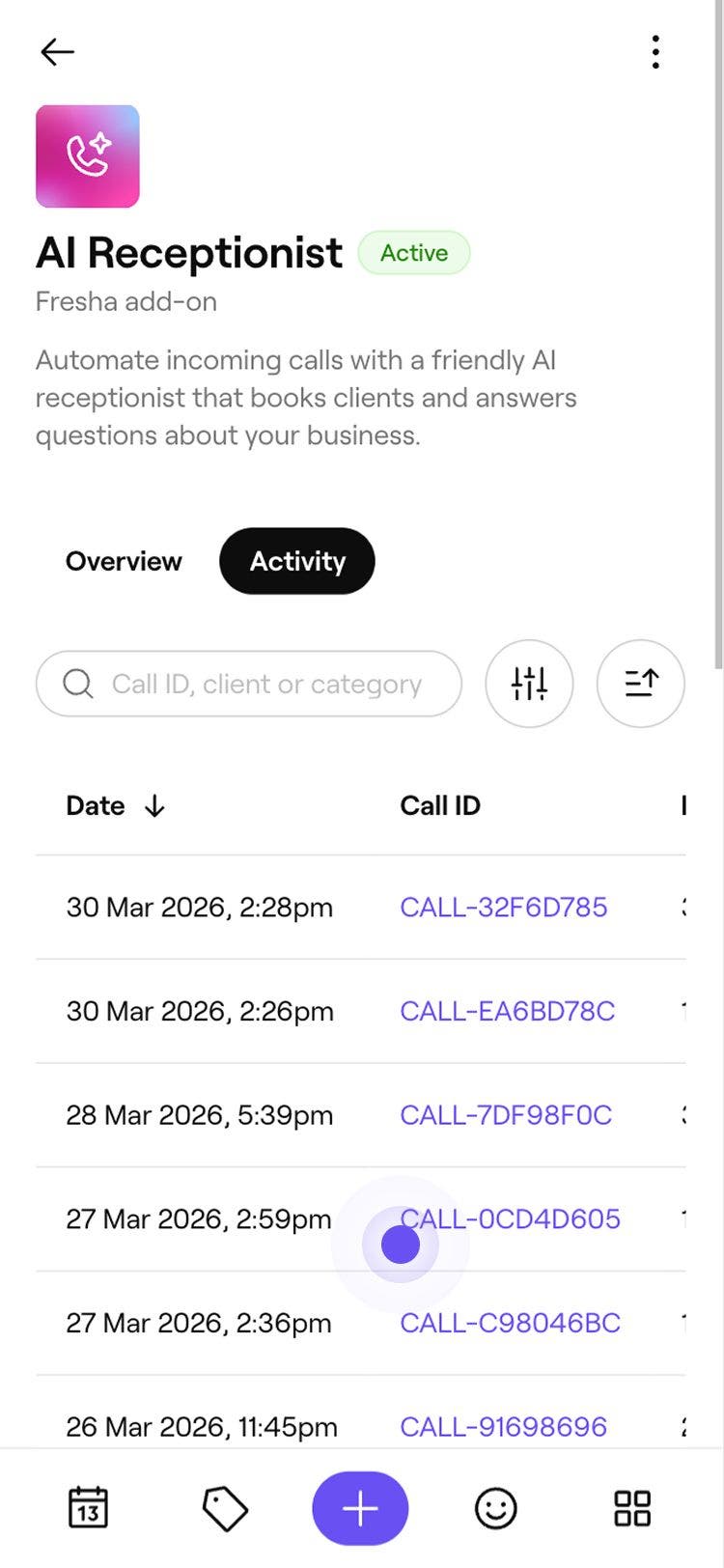Toggle Date column sort arrow

point(154,806)
